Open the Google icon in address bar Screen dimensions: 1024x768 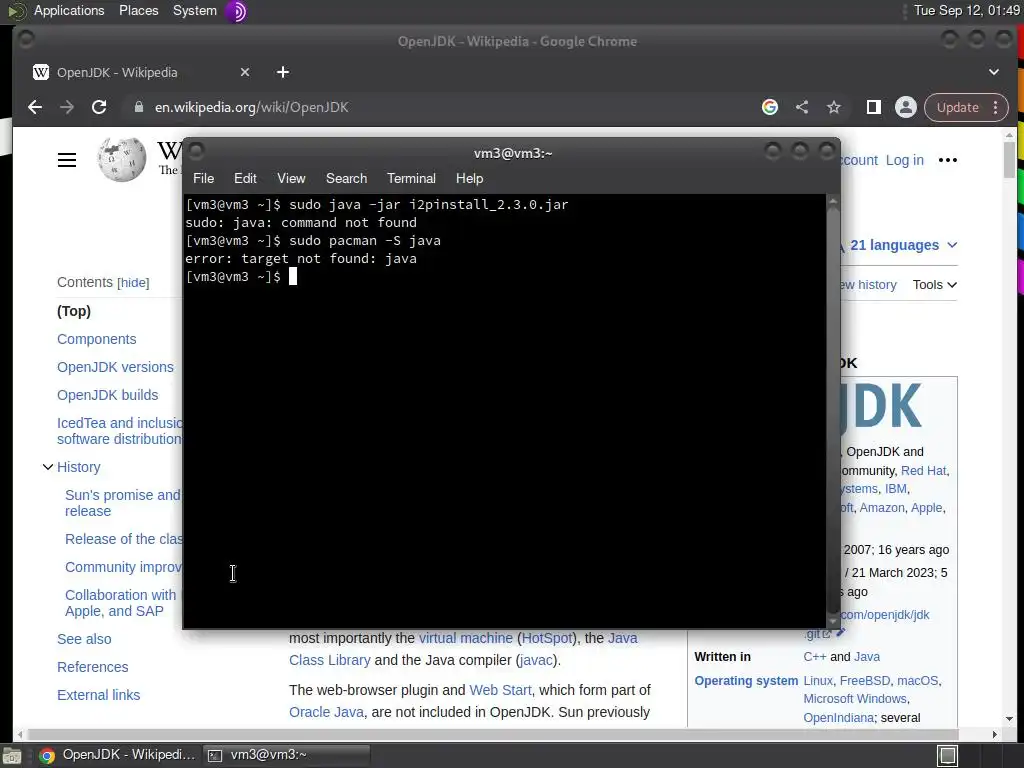[770, 107]
